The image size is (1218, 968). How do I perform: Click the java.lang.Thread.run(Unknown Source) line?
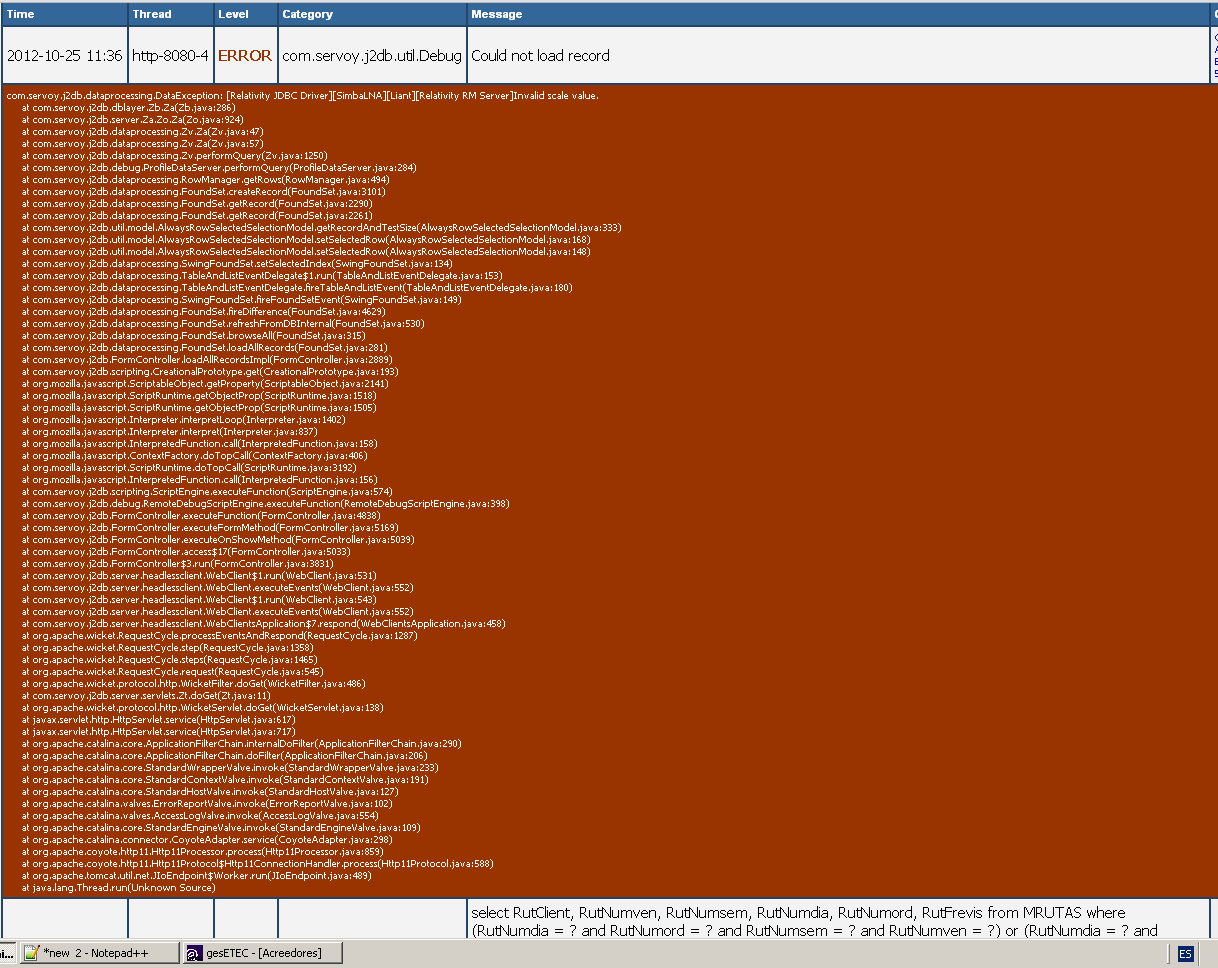[x=118, y=887]
